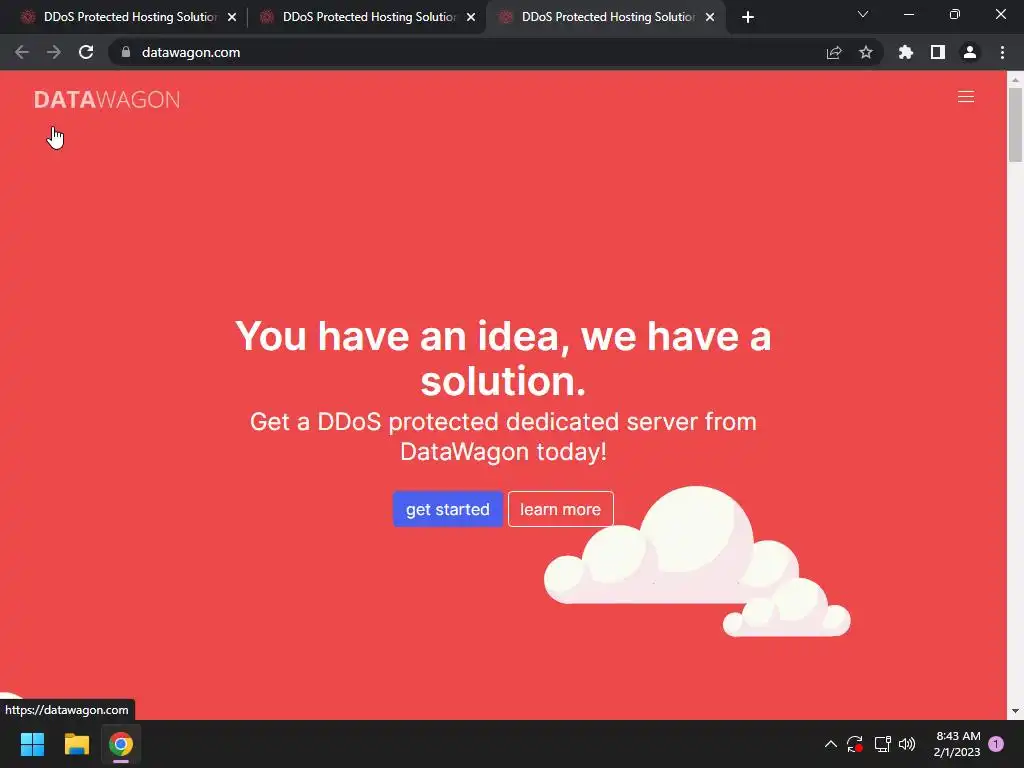The height and width of the screenshot is (768, 1024).
Task: Restore down the Chrome window
Action: coord(955,14)
